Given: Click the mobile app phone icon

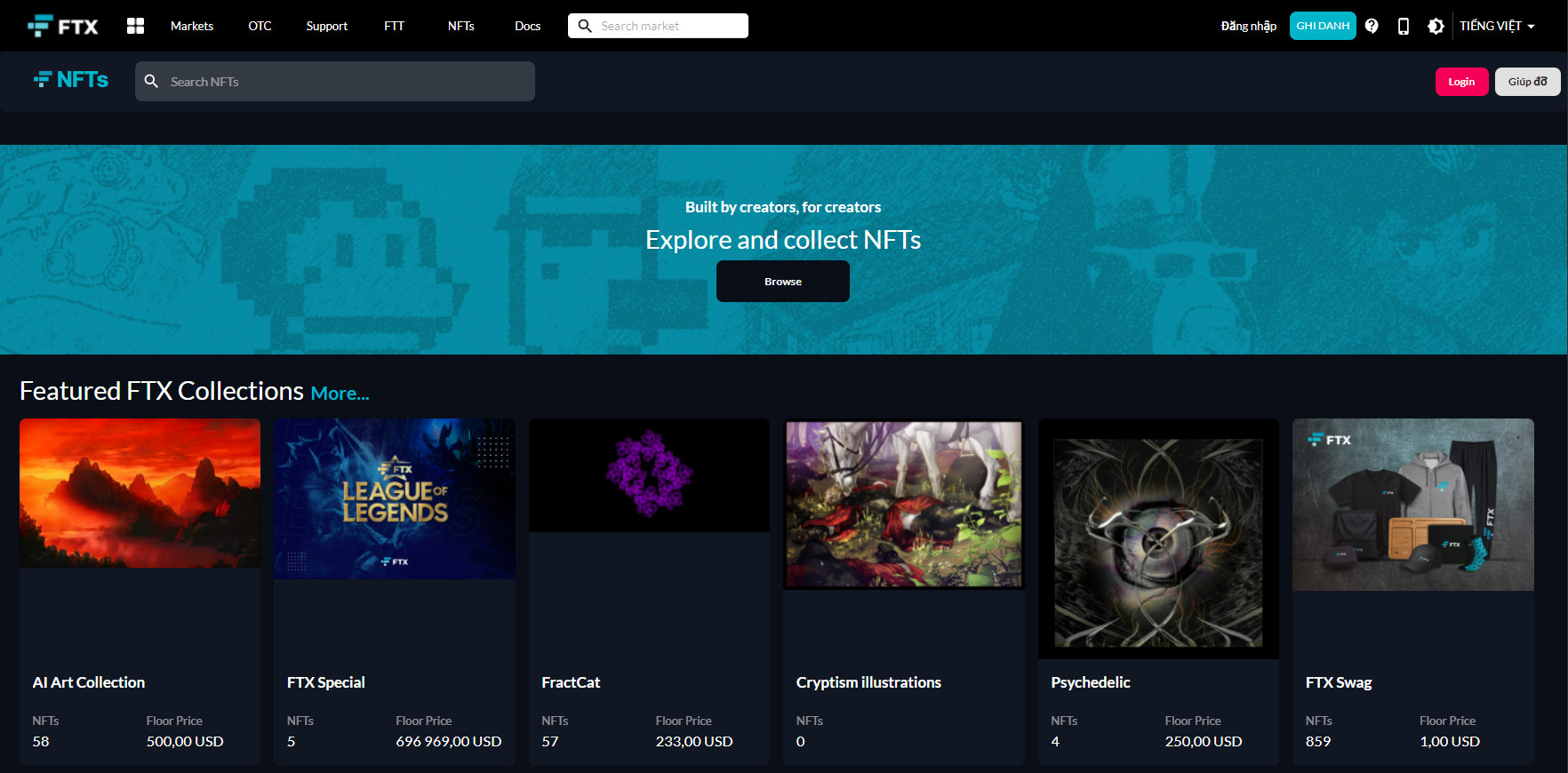Looking at the screenshot, I should pyautogui.click(x=1404, y=26).
